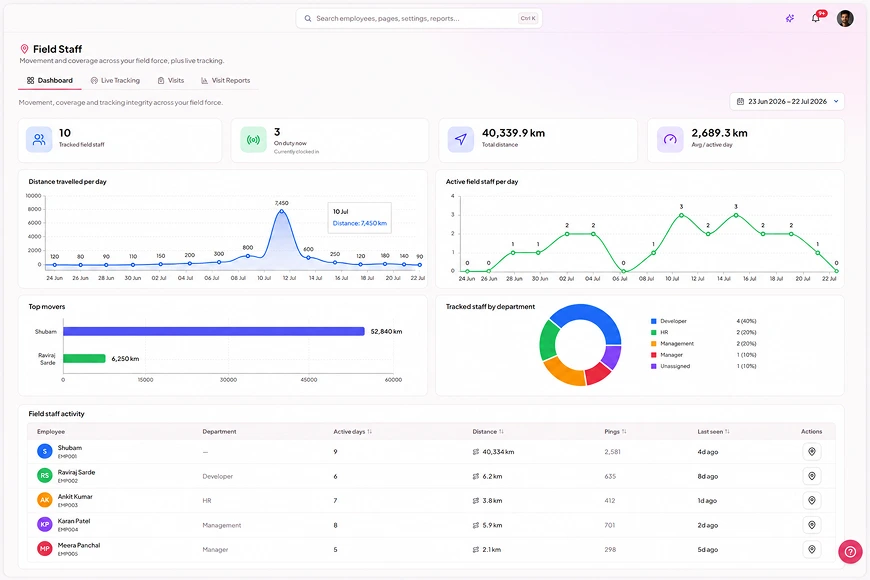Viewport: 870px width, 580px height.
Task: Click the Shubam avatar in activity table
Action: coord(45,451)
